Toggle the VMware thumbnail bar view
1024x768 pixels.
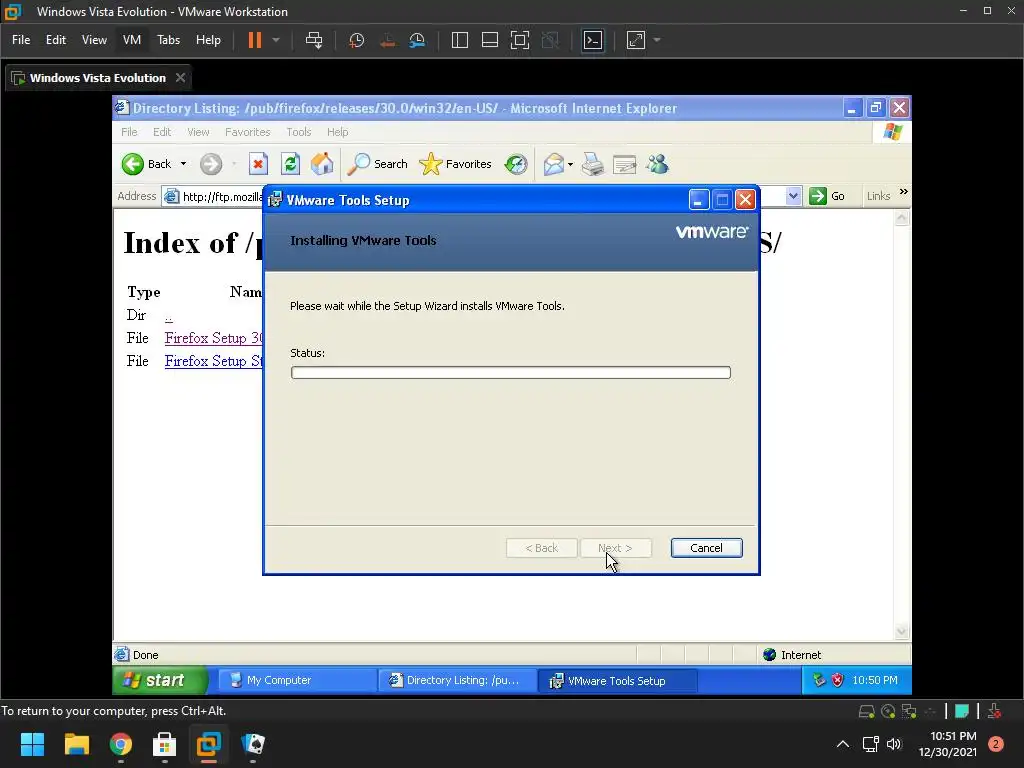pos(490,40)
